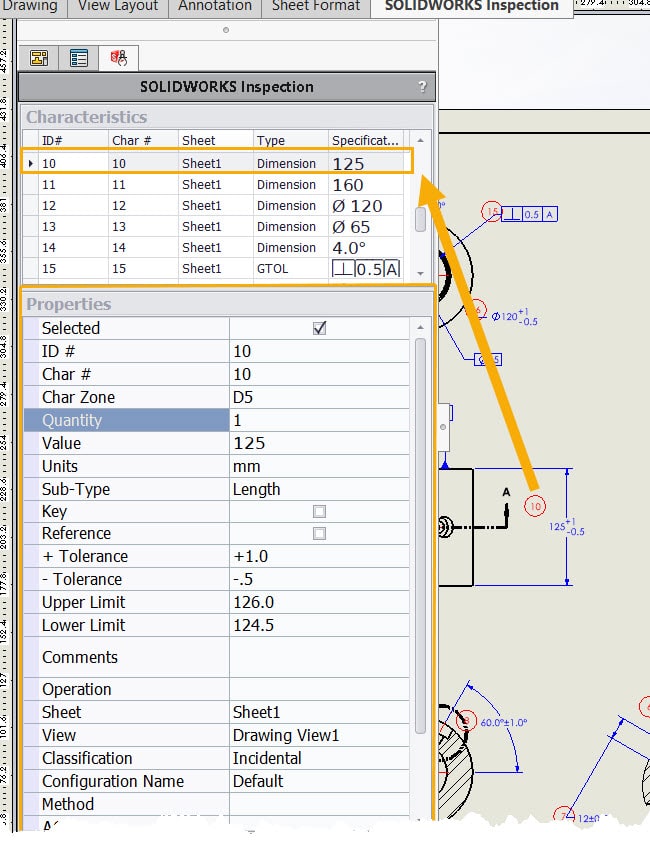Edit the Value field showing 125
This screenshot has width=650, height=841.
[320, 444]
